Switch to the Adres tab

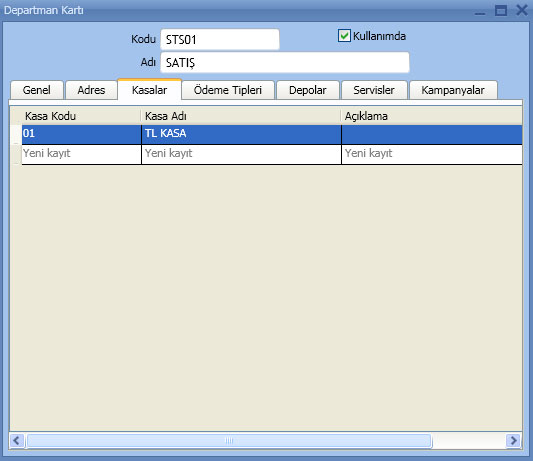pyautogui.click(x=91, y=90)
